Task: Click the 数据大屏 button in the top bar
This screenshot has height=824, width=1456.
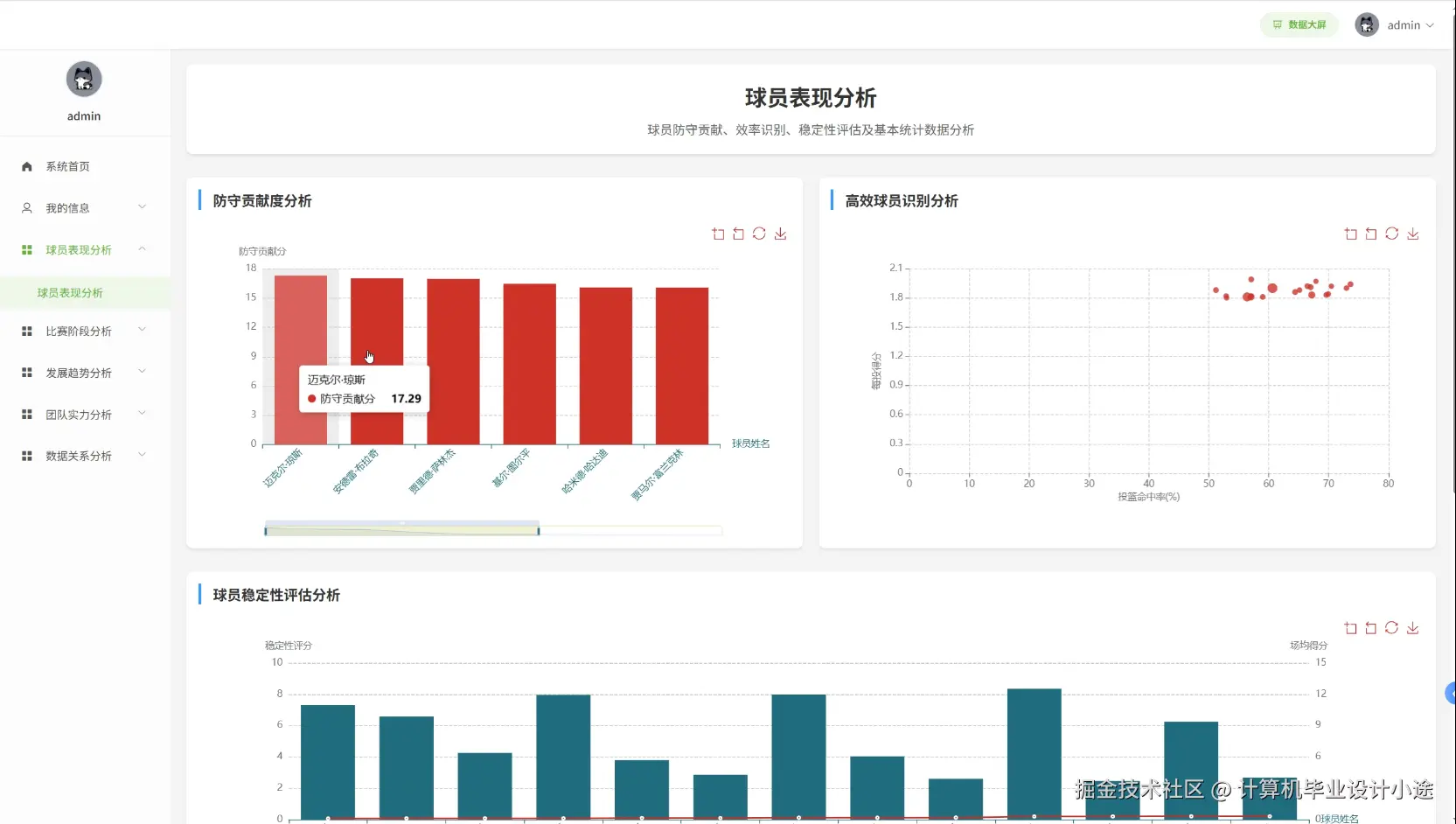Action: coord(1299,24)
